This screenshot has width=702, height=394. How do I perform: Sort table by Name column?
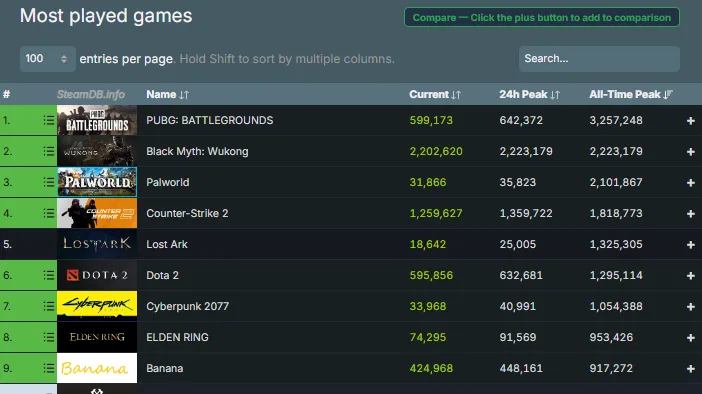(167, 94)
